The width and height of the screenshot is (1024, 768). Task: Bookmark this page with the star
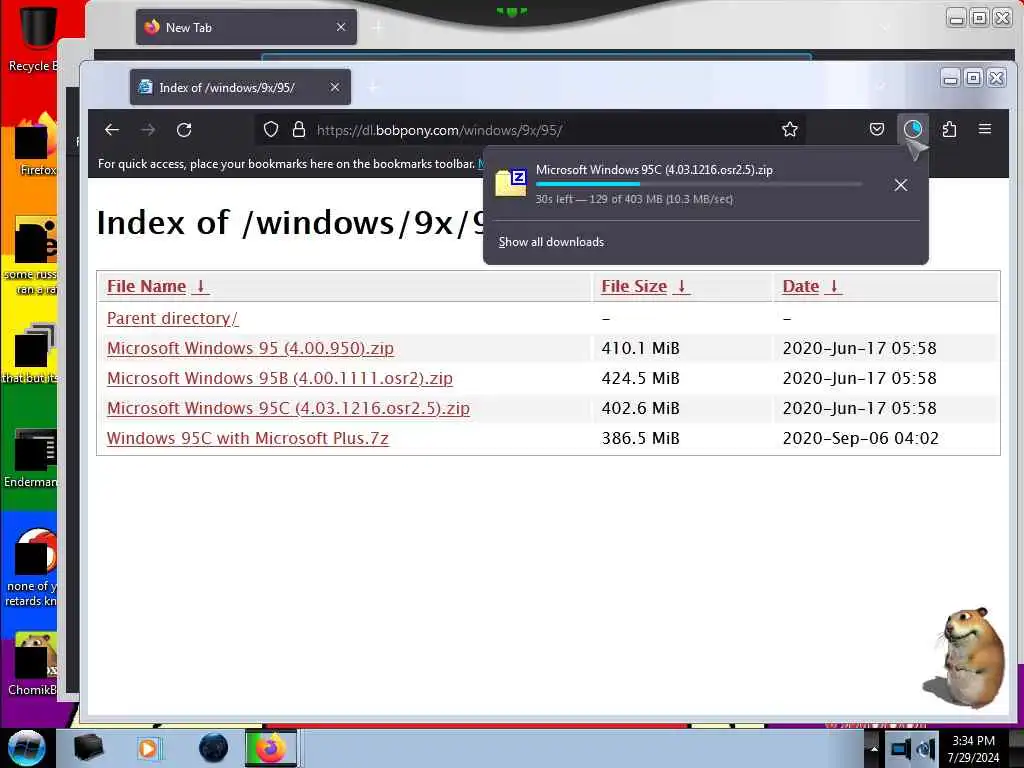click(x=790, y=130)
